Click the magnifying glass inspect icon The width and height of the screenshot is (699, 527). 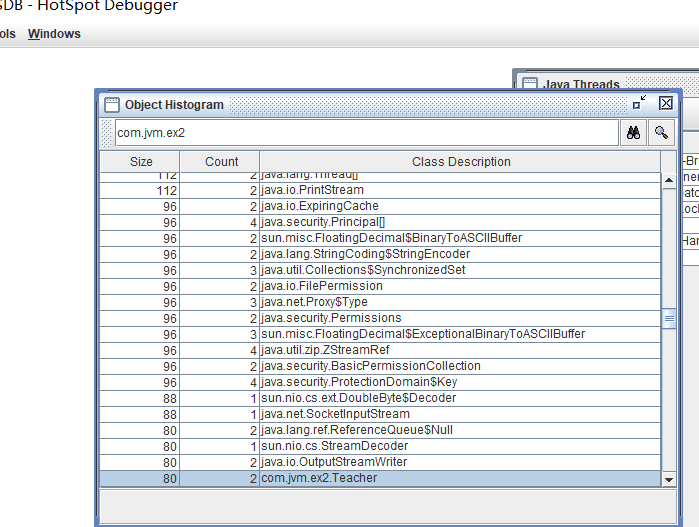661,133
